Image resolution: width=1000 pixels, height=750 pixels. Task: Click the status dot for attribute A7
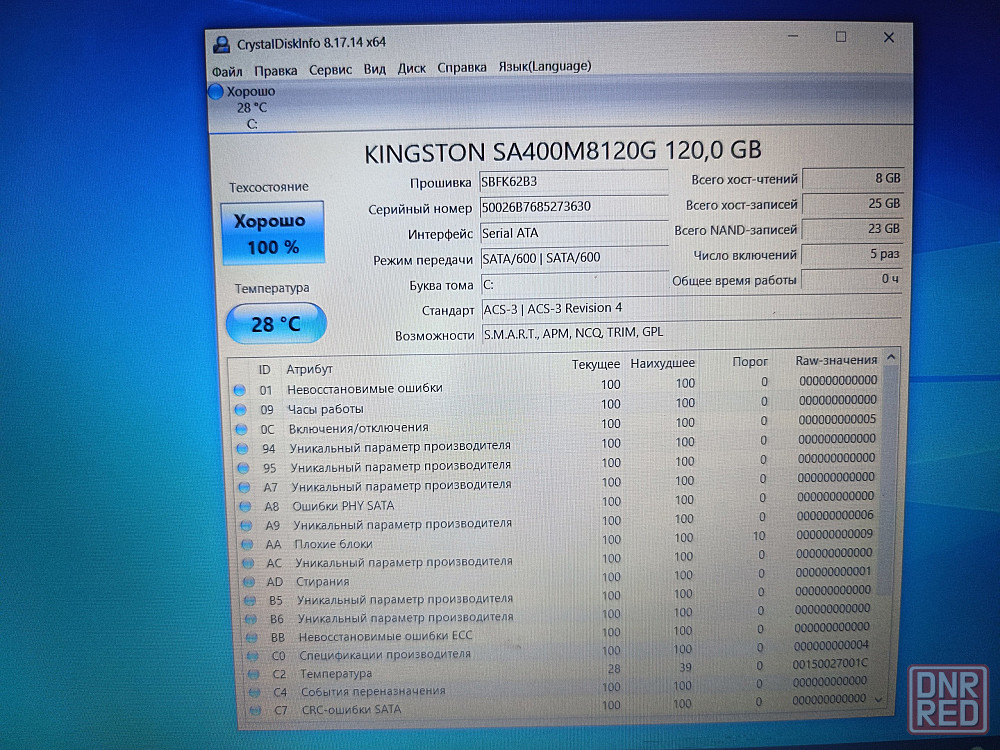pyautogui.click(x=244, y=487)
